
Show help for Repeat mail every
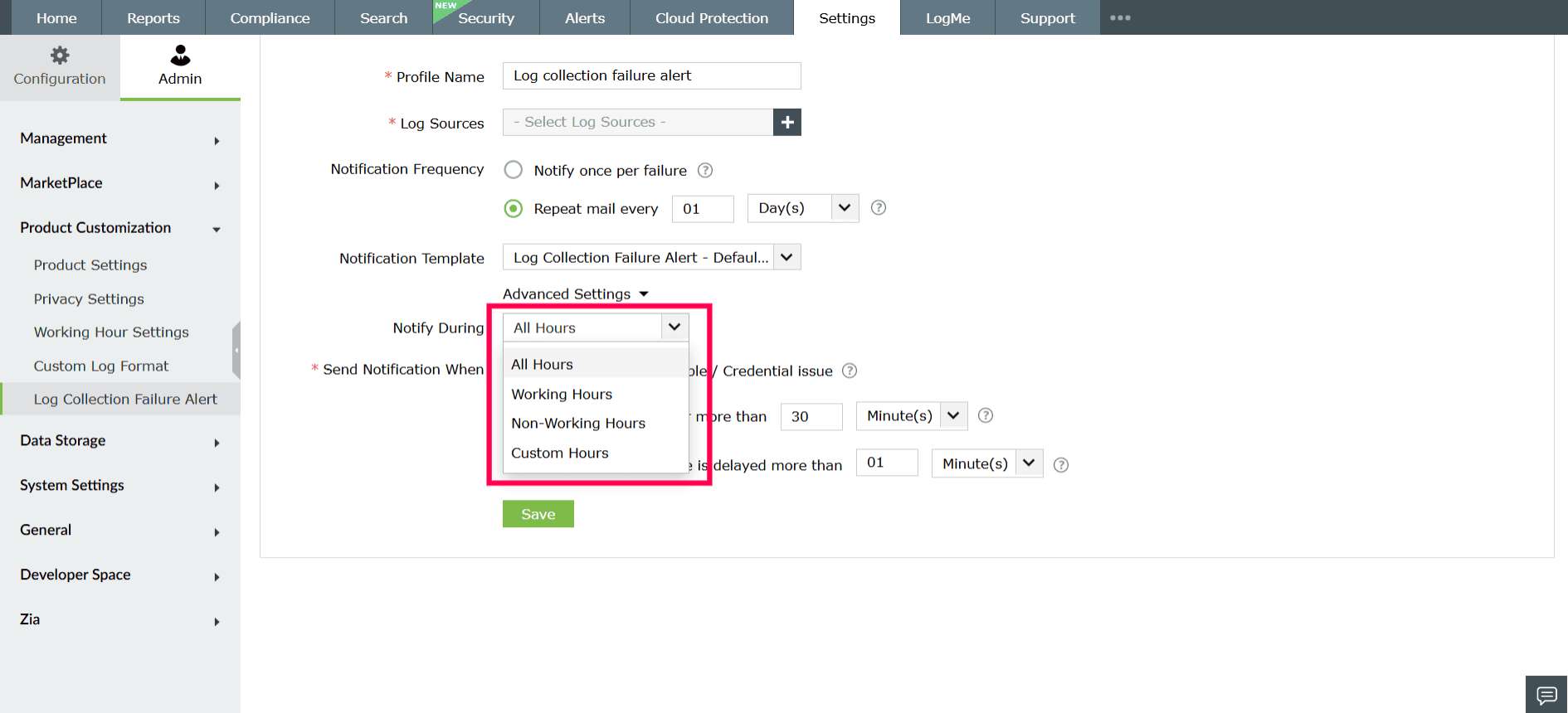coord(879,207)
